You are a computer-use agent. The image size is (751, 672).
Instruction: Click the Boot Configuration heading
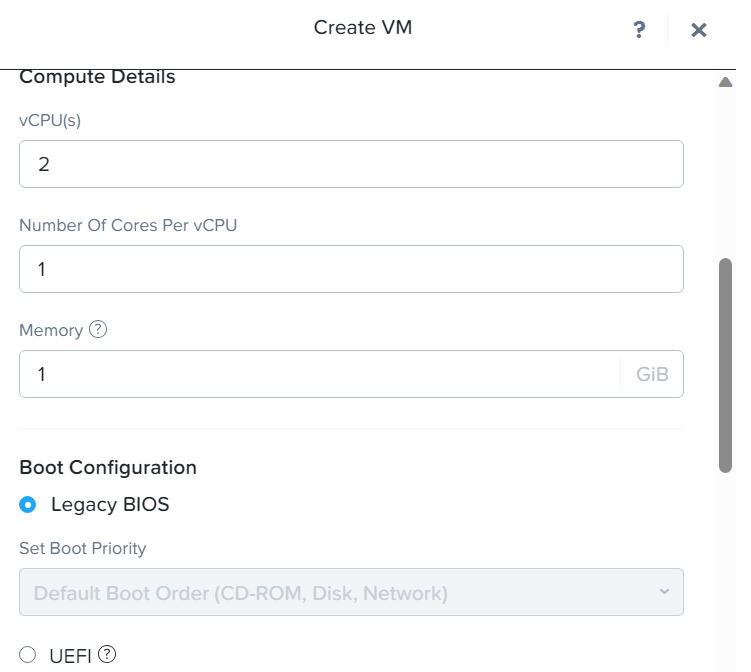click(108, 467)
